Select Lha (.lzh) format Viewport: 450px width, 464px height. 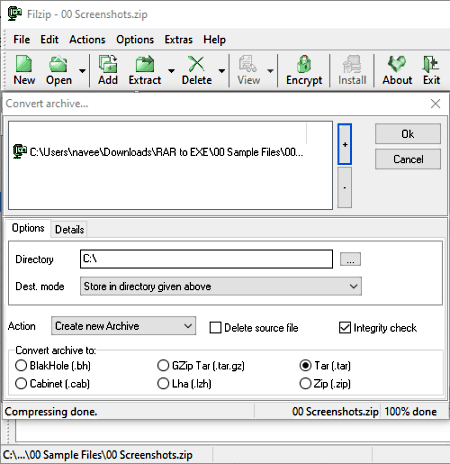tap(163, 383)
